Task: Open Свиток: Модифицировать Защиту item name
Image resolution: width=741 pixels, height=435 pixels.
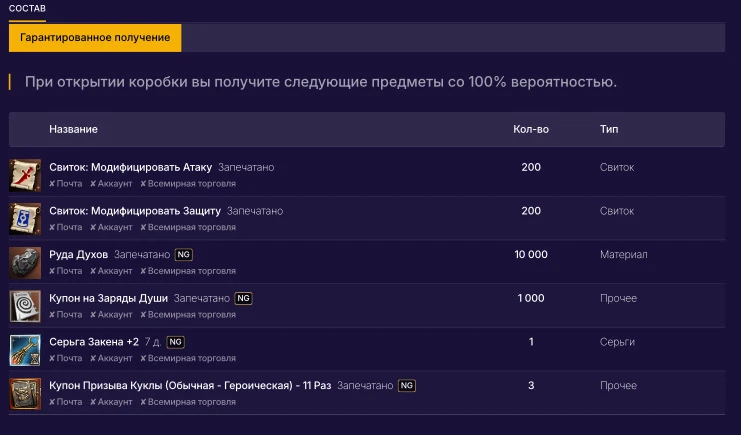Action: coord(135,211)
